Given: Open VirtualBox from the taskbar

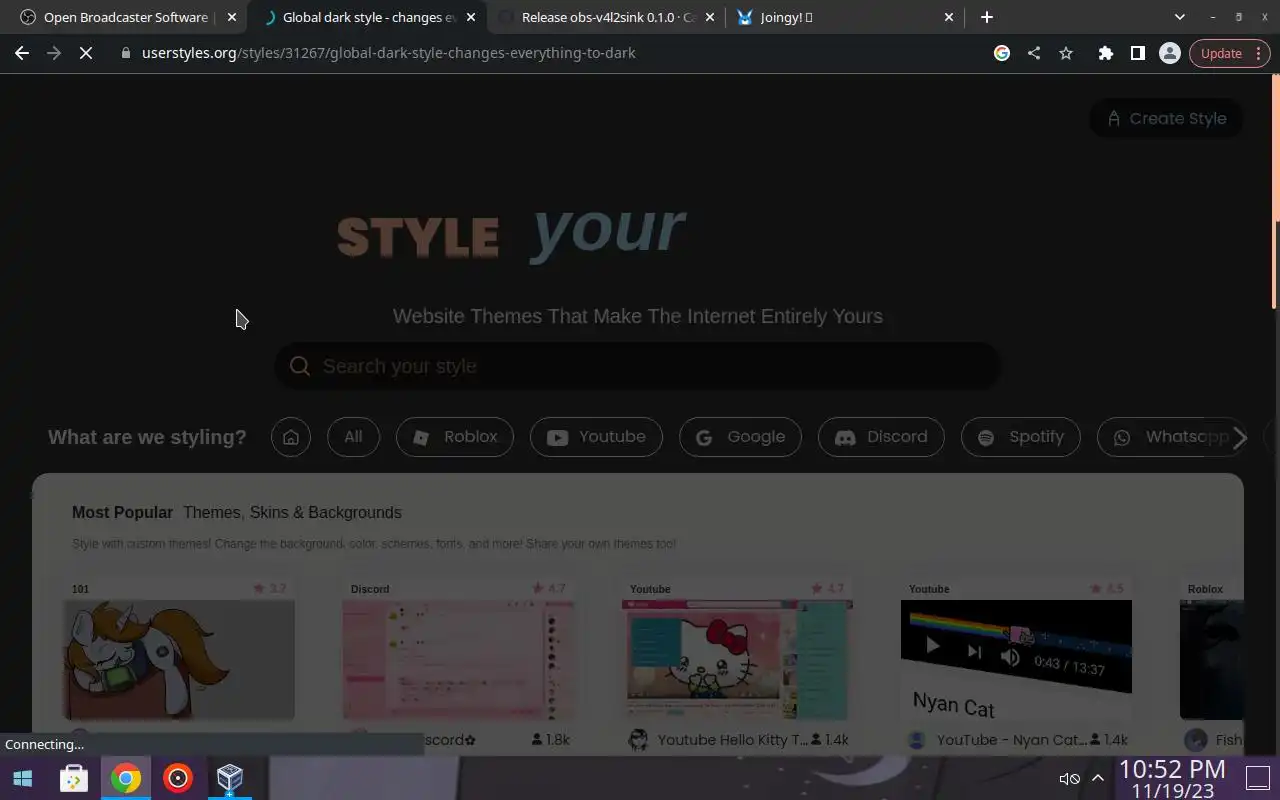Looking at the screenshot, I should click(x=230, y=778).
